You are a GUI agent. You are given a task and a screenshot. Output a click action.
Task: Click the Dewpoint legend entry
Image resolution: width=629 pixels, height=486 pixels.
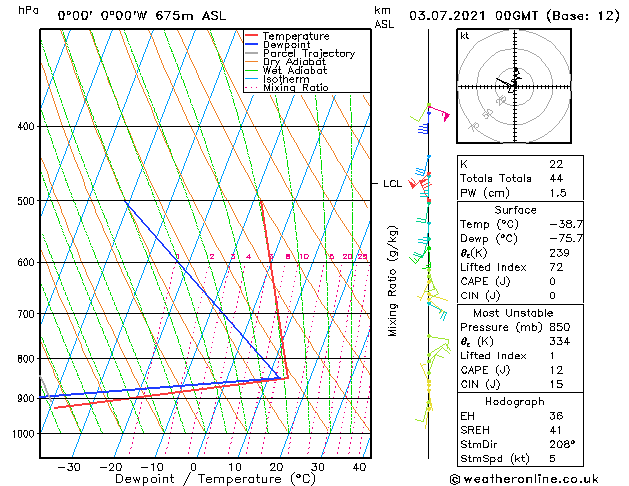[278, 45]
